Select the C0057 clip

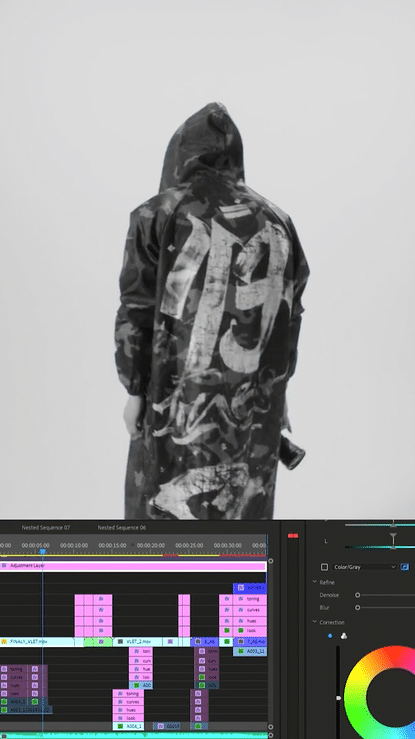[x=169, y=726]
